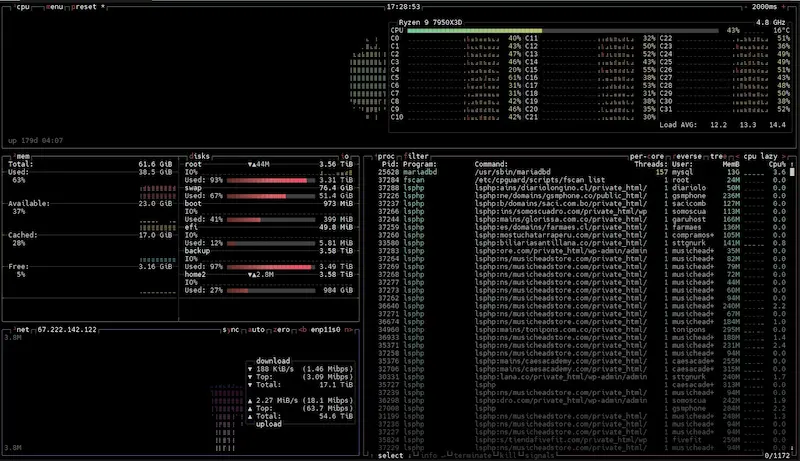
Task: Switch to previous network interface with <b
Action: click(x=303, y=329)
